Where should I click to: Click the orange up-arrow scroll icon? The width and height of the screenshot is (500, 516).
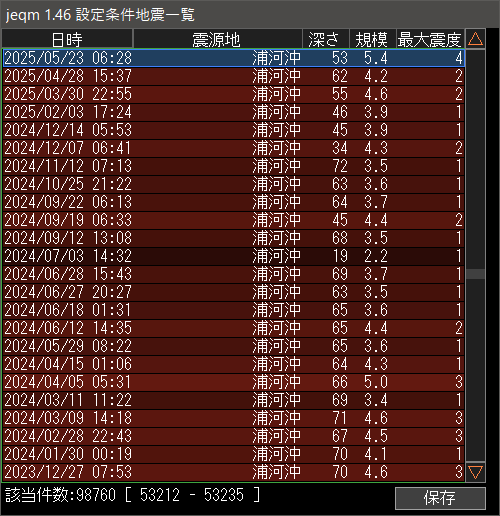pos(475,39)
